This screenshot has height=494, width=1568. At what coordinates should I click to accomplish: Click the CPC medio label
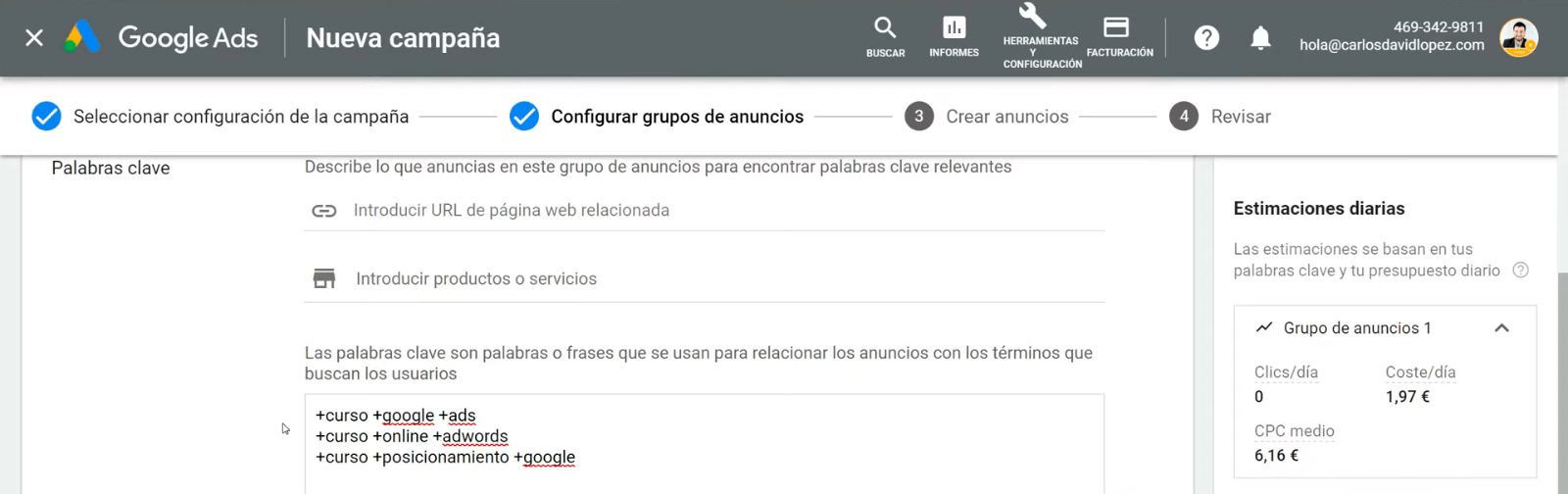click(x=1295, y=431)
